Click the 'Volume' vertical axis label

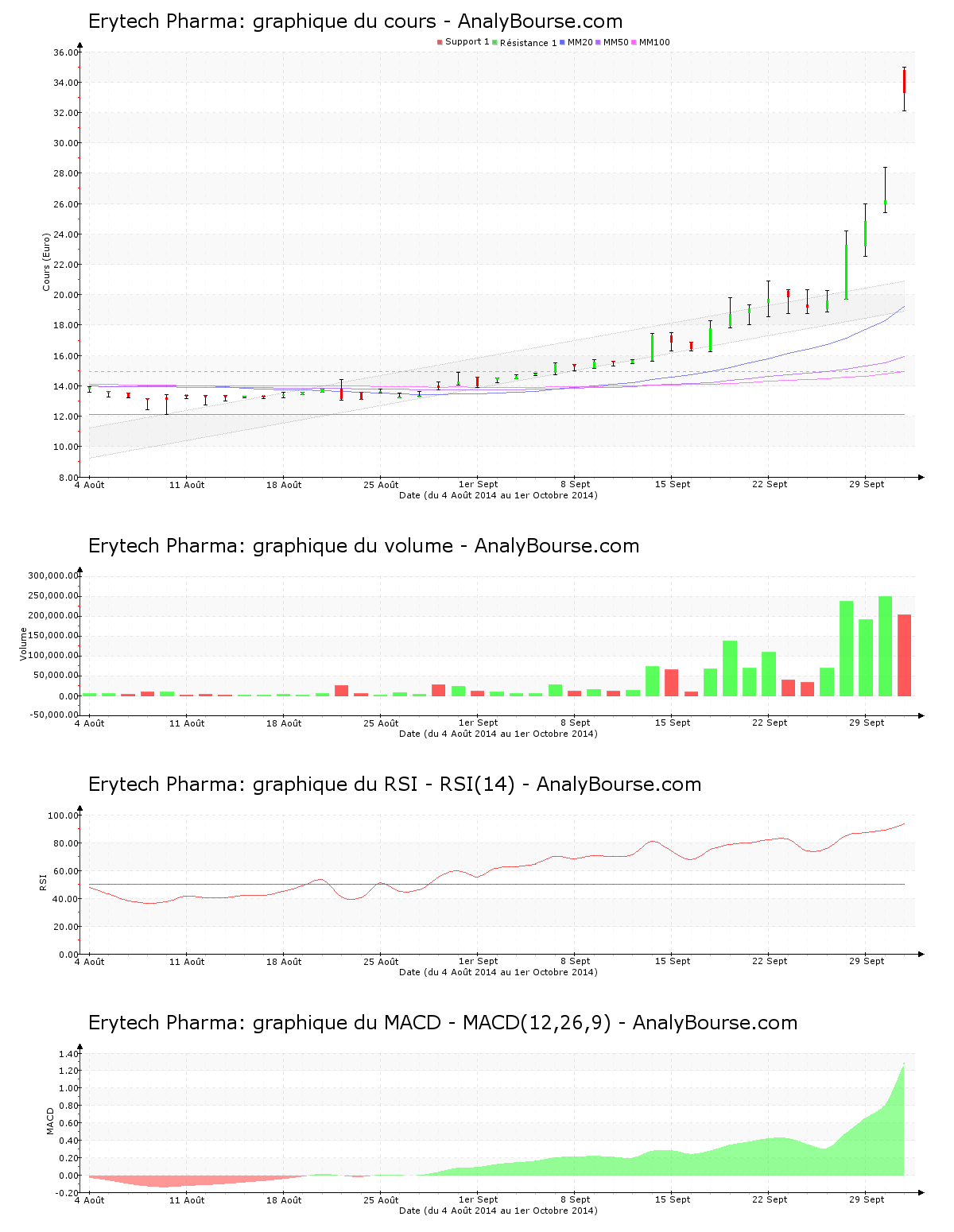(23, 644)
